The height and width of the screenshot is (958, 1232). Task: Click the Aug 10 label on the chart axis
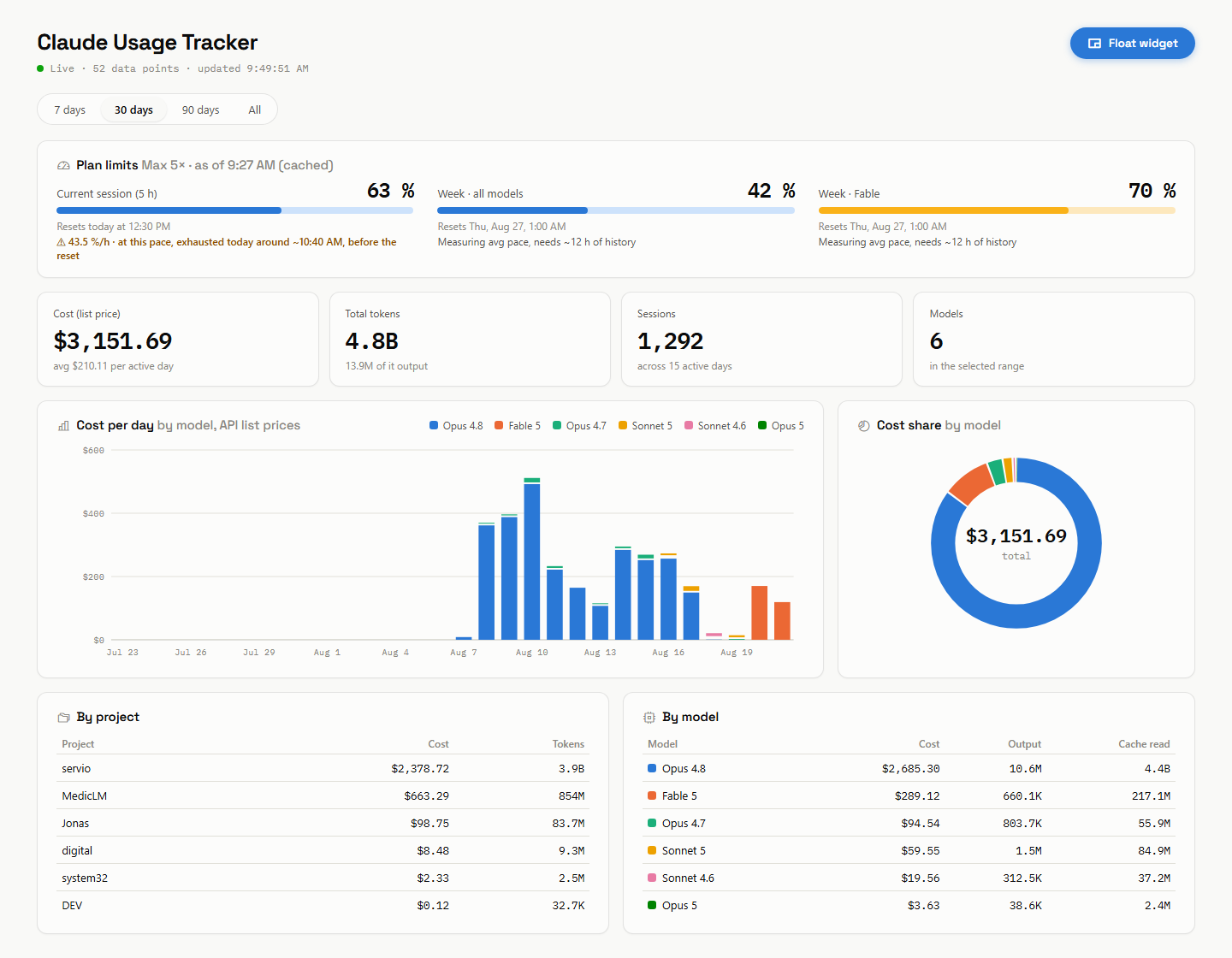[531, 653]
